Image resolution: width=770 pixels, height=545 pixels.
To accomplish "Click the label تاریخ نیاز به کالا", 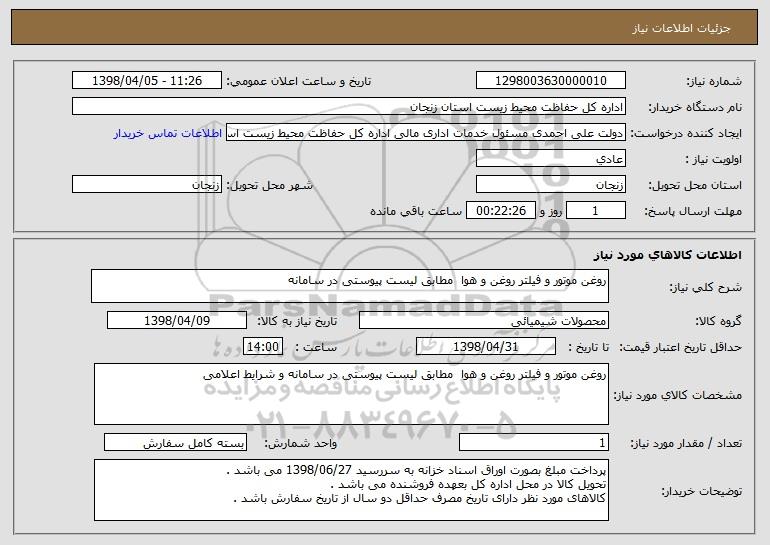I will tap(297, 321).
